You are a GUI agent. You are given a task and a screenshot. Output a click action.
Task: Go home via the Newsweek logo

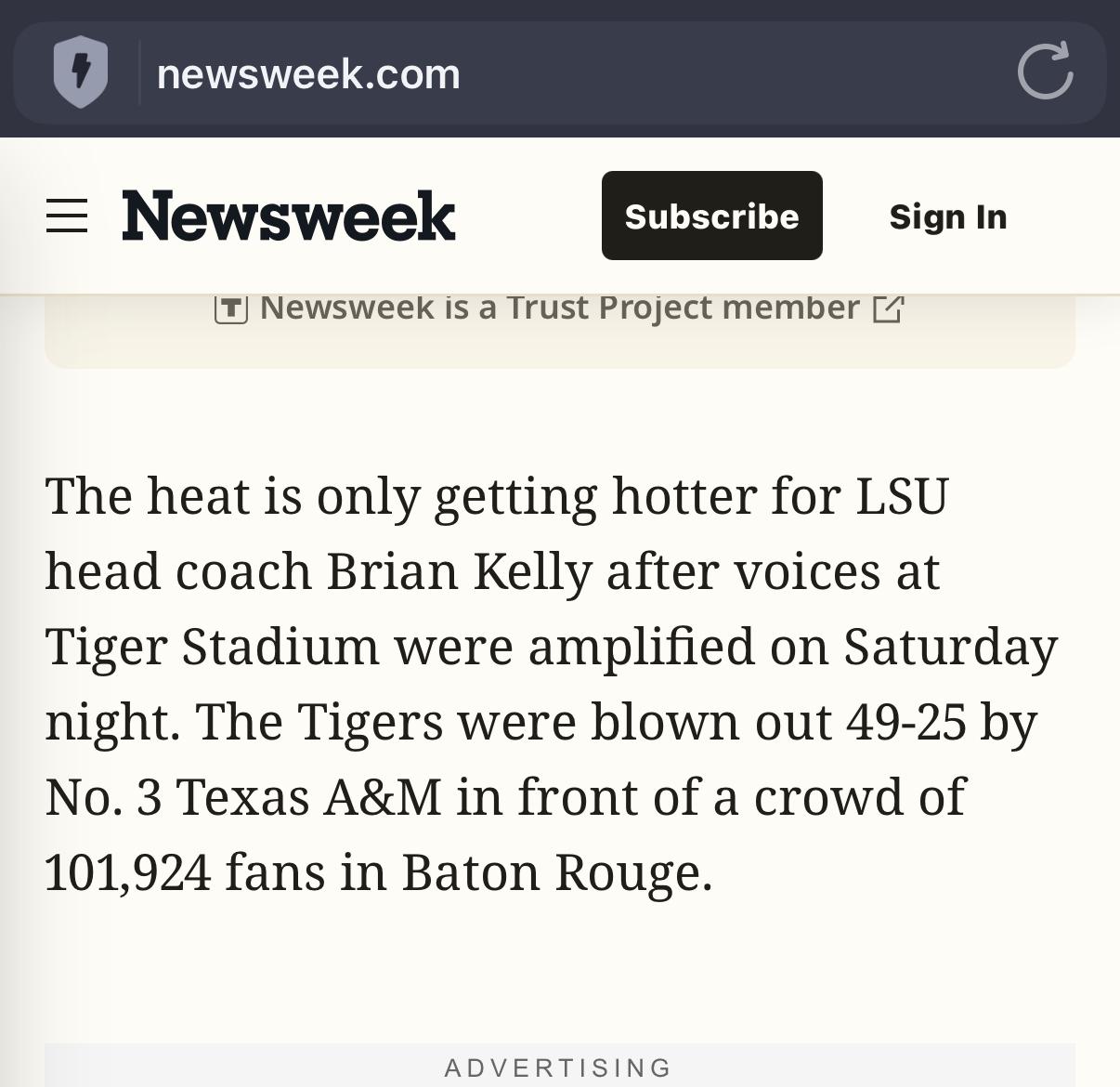[288, 216]
